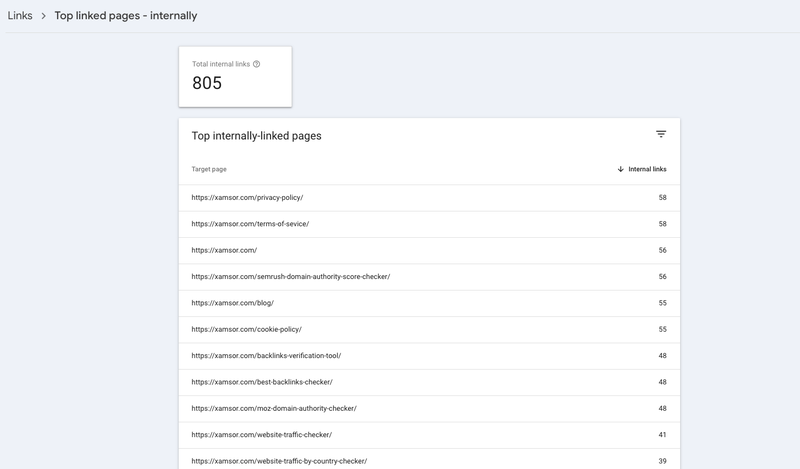Open the terms-of-sevice page row
800x469 pixels.
pyautogui.click(x=250, y=224)
